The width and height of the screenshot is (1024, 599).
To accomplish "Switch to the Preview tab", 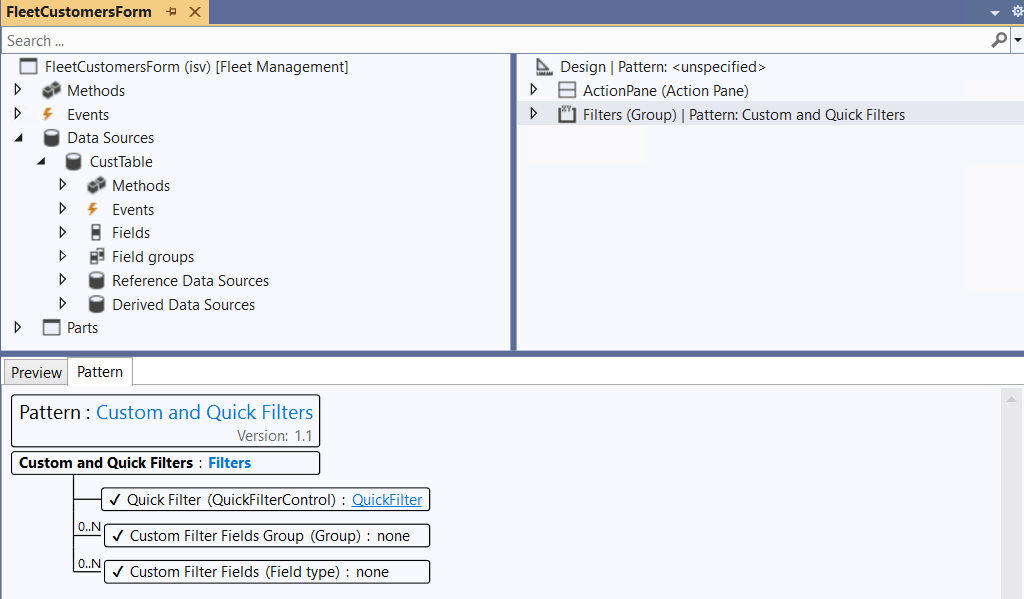I will [36, 372].
